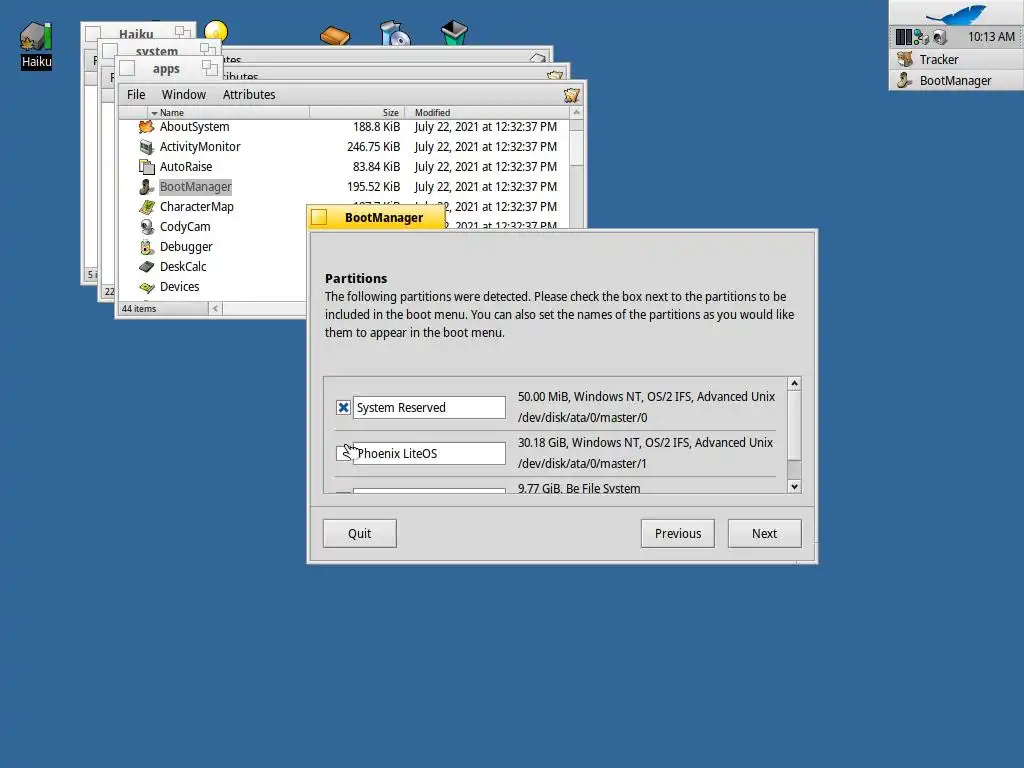Viewport: 1024px width, 768px height.
Task: Sort apps list by Name column
Action: coord(228,112)
